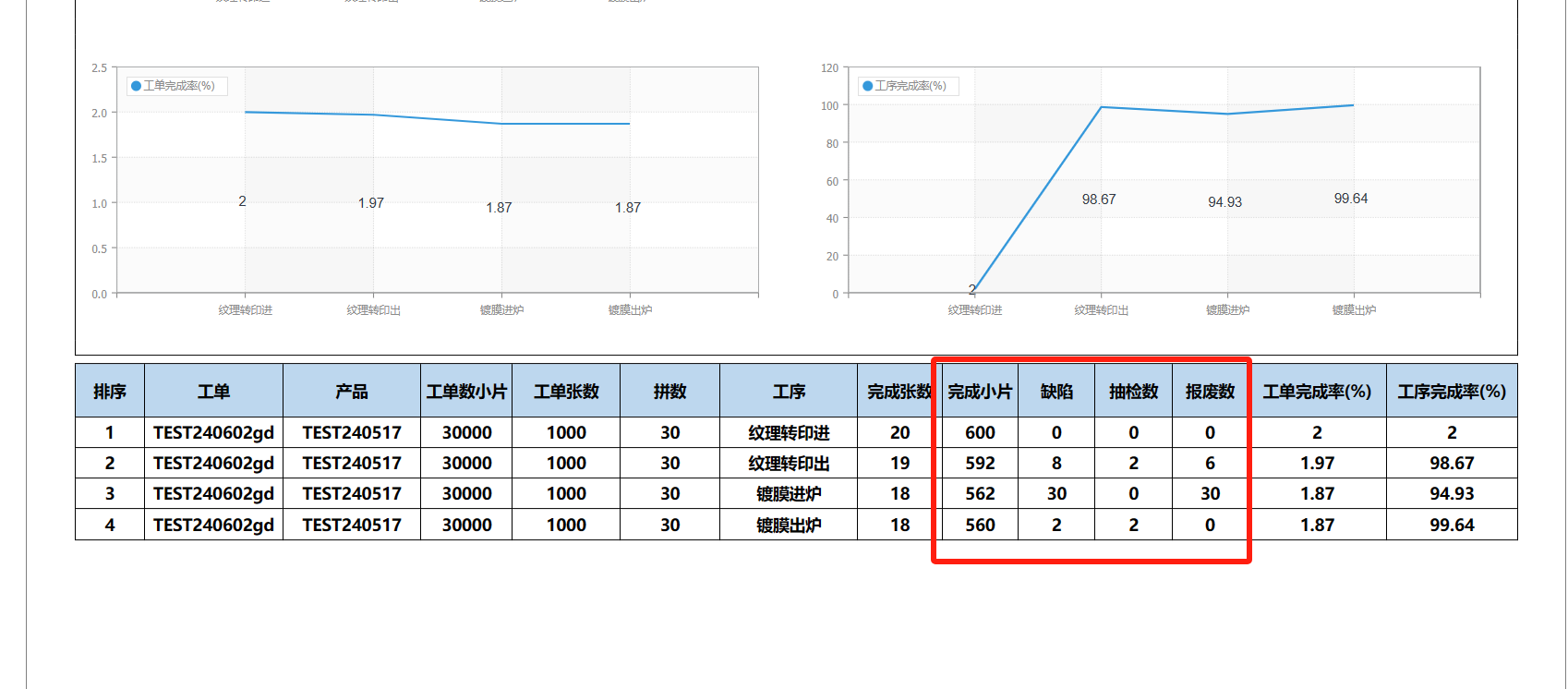1568x689 pixels.
Task: Click the 1.97 data label in left chart
Action: pos(371,203)
